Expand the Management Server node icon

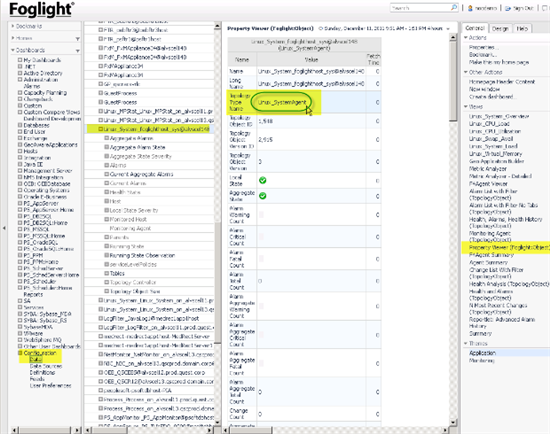(20, 171)
